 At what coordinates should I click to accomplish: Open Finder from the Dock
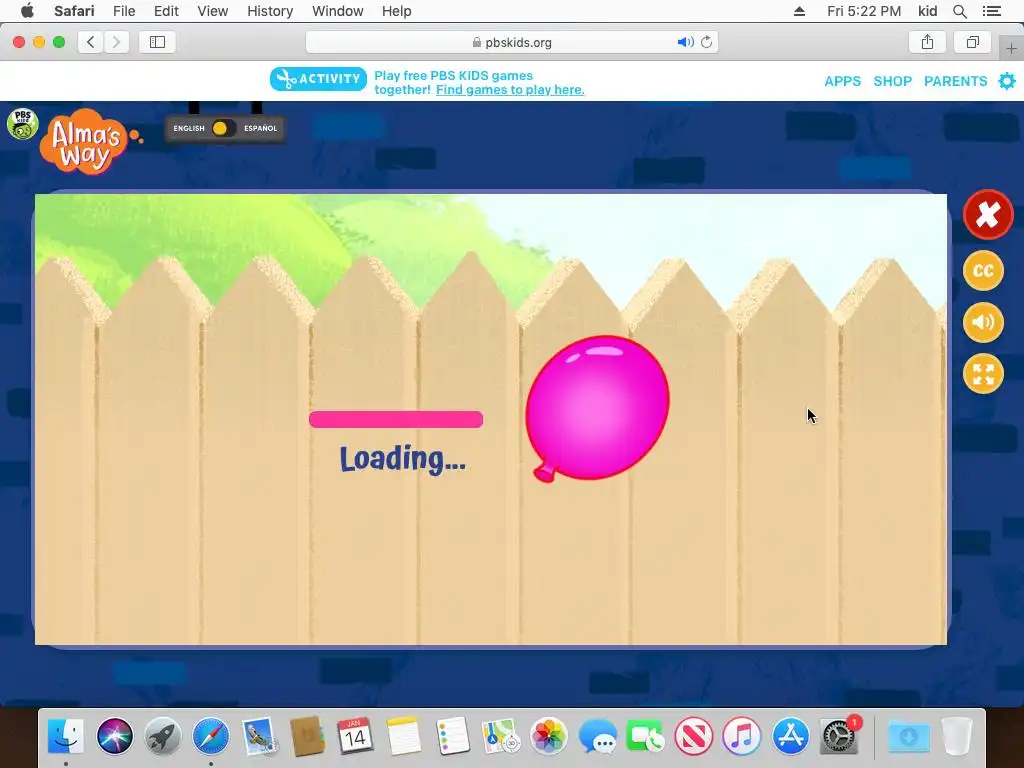(x=66, y=736)
